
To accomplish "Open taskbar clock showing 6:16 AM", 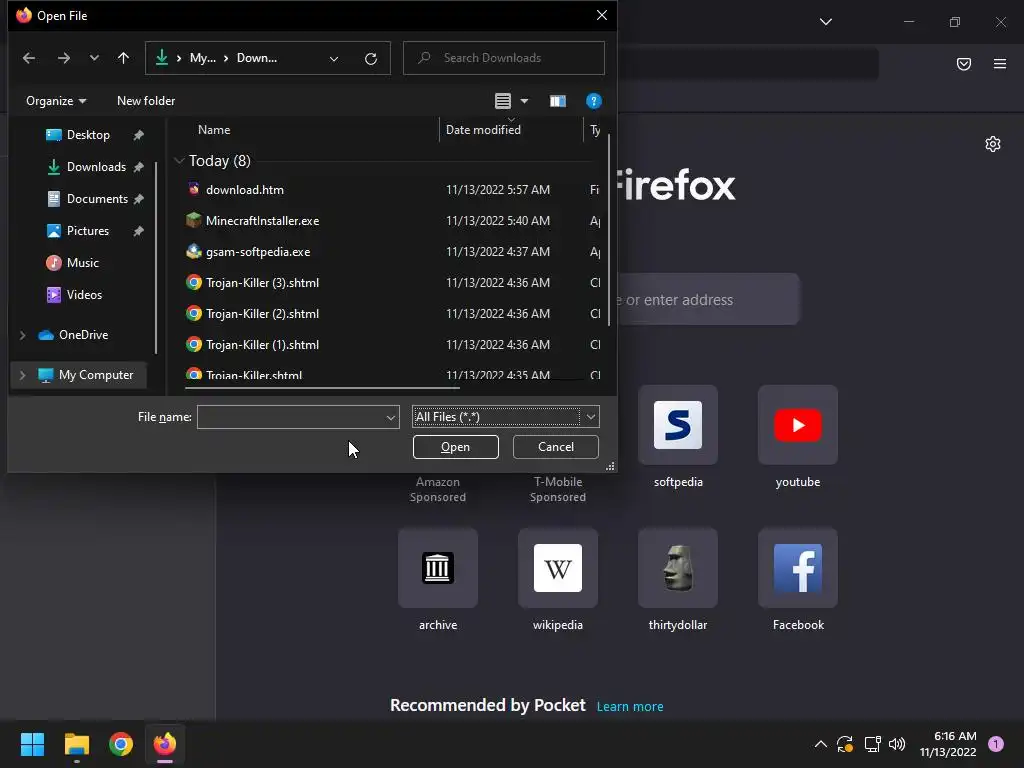I will (948, 744).
